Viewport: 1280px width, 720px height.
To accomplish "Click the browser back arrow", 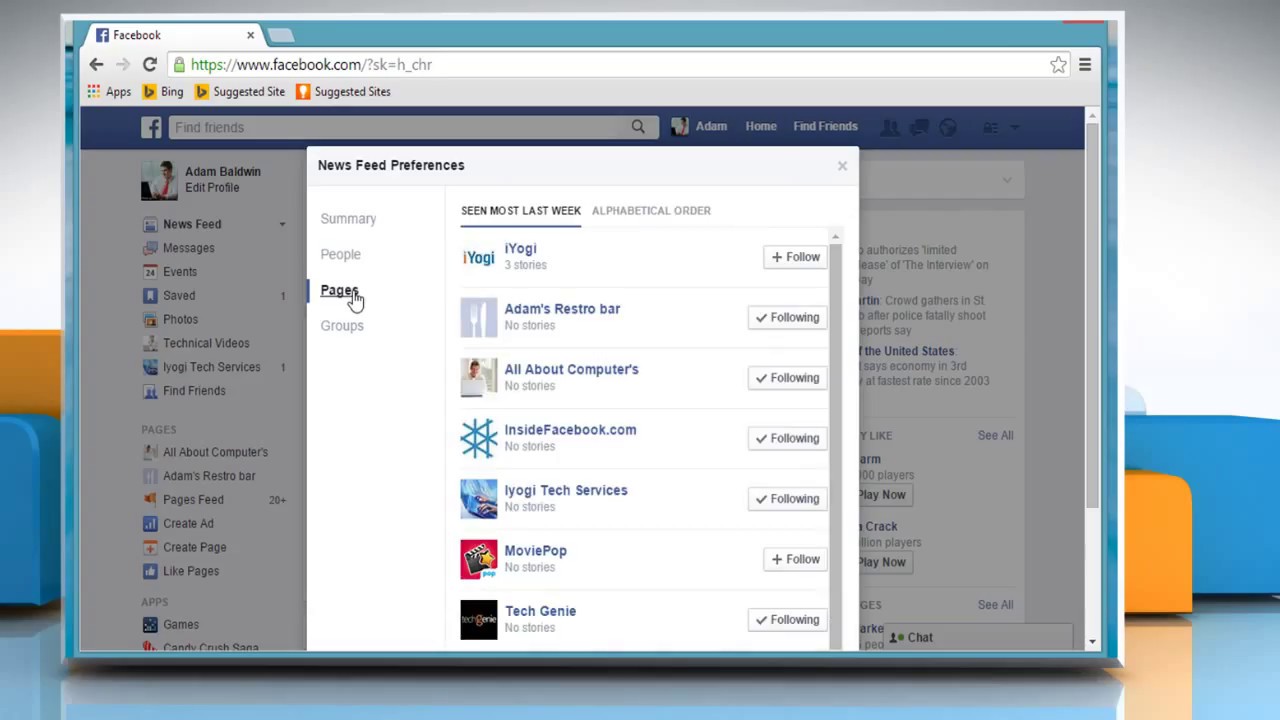I will 96,65.
